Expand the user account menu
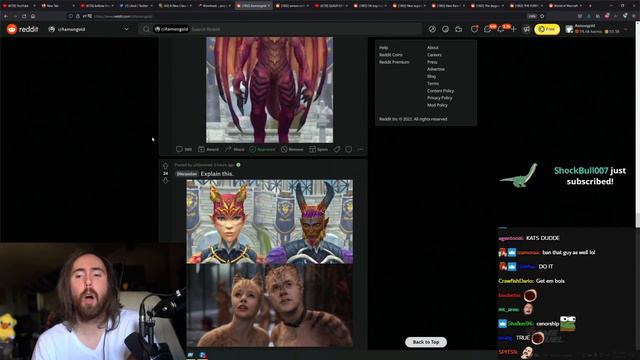 pyautogui.click(x=598, y=29)
